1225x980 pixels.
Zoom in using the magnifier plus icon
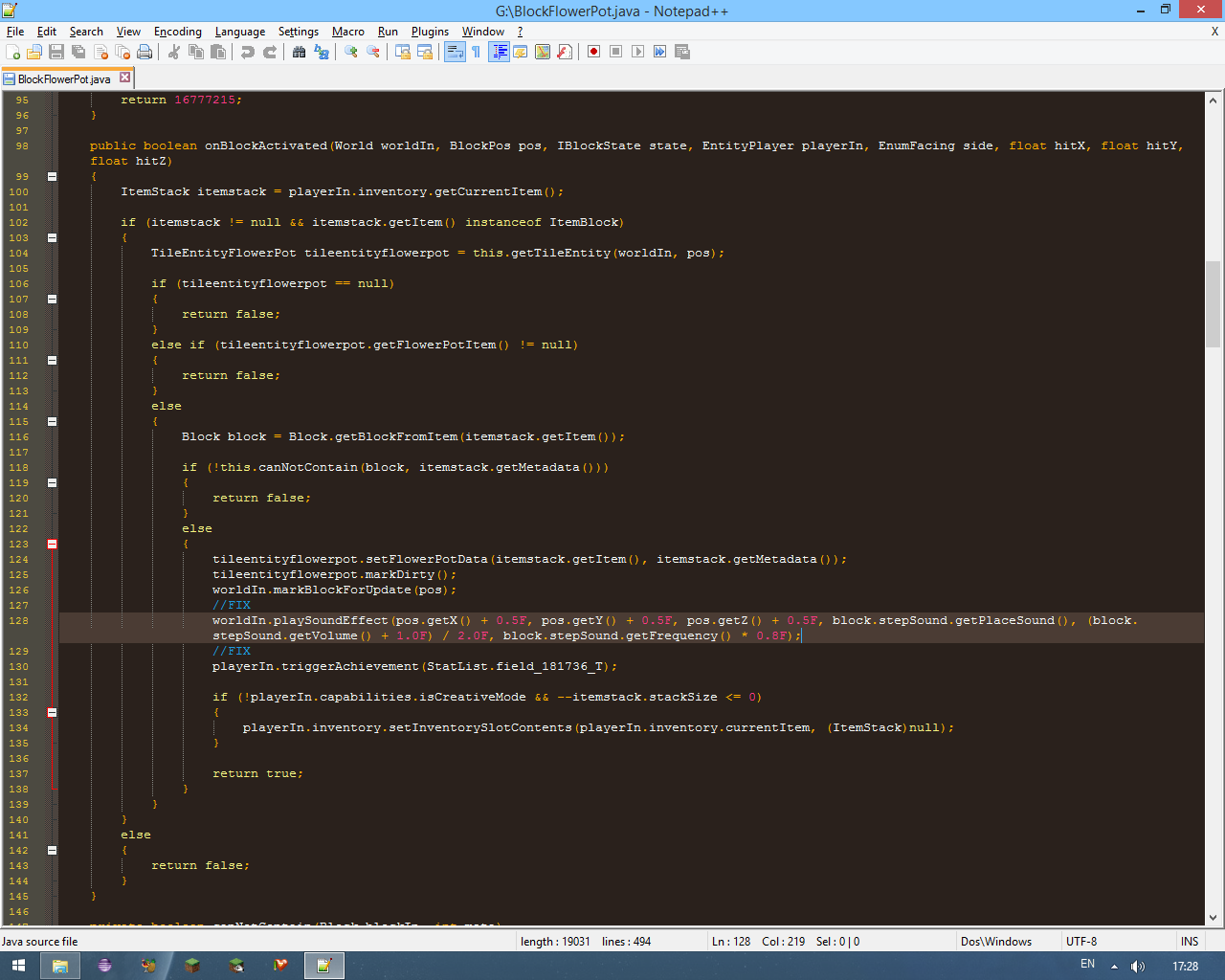(x=351, y=52)
